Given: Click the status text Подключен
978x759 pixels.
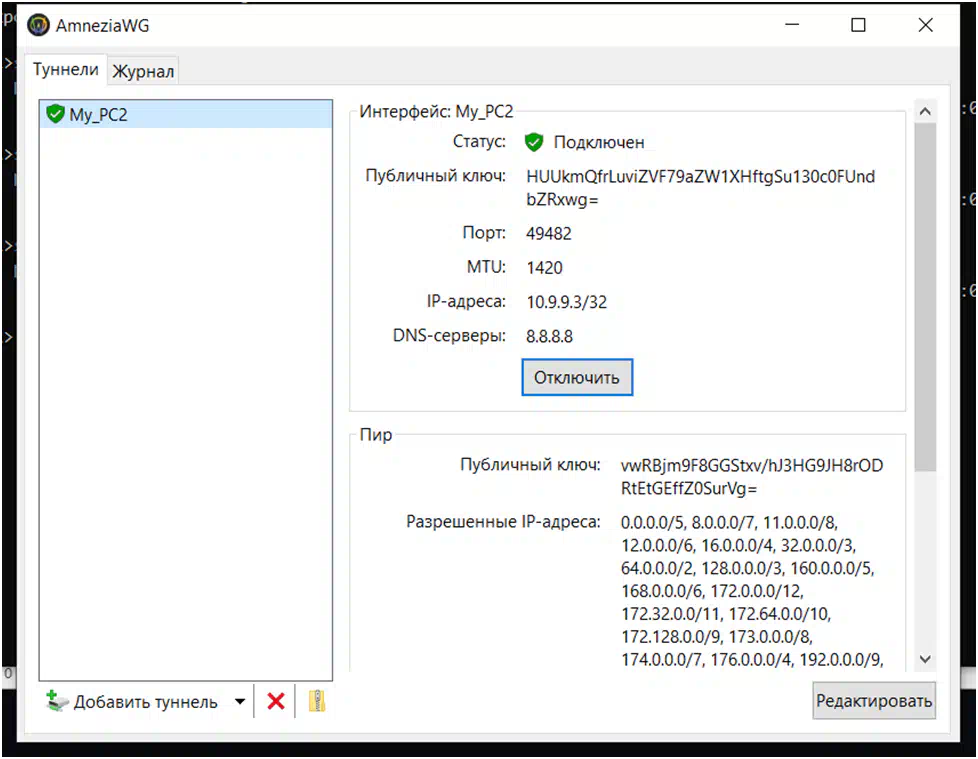Looking at the screenshot, I should (599, 142).
